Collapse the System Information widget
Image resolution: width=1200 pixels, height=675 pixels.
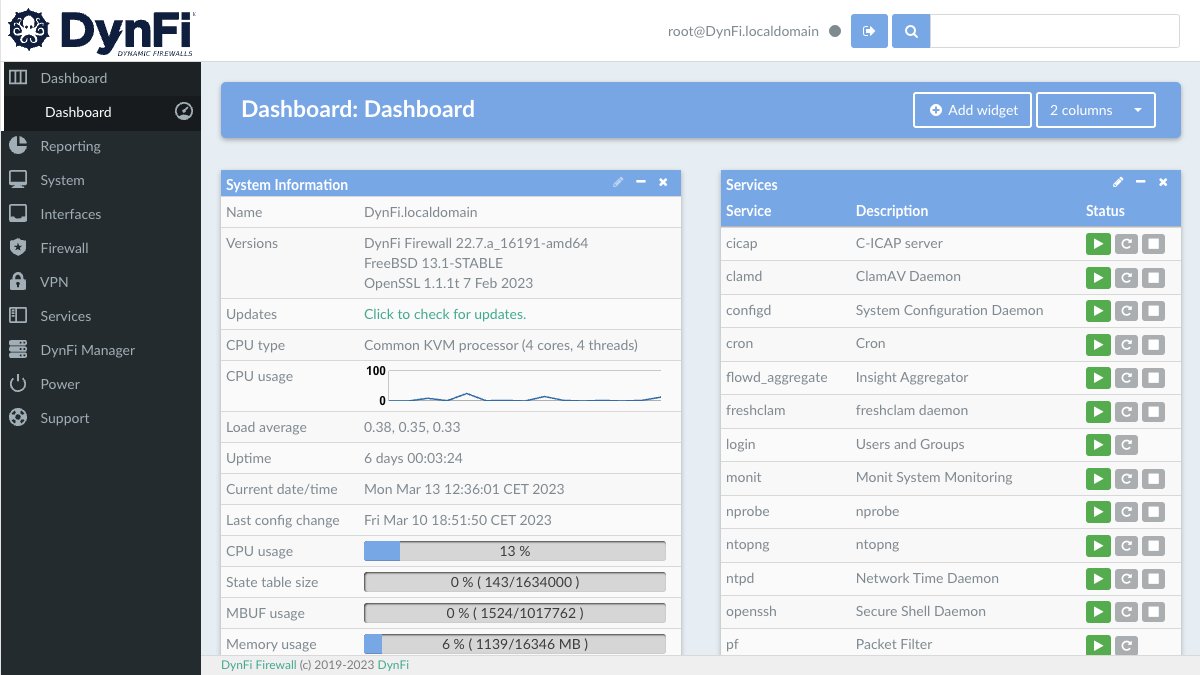(641, 183)
